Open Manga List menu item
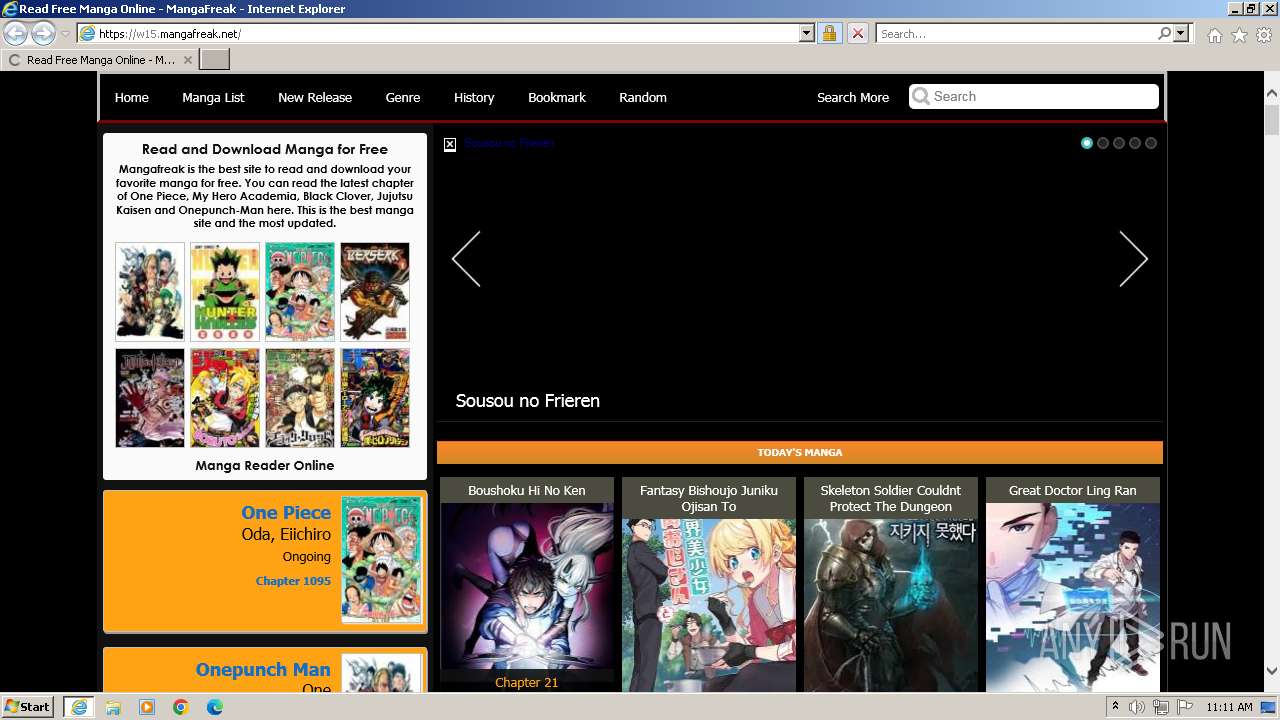 click(x=213, y=97)
